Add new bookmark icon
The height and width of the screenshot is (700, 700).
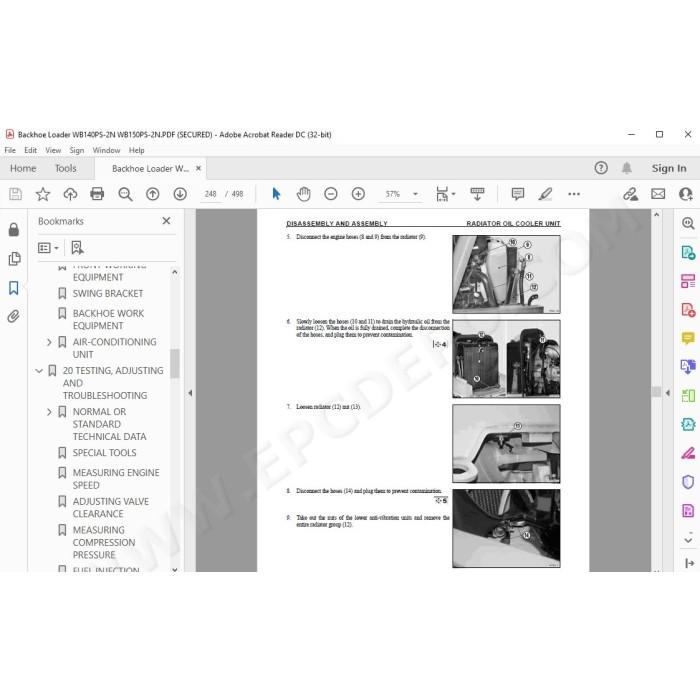pyautogui.click(x=77, y=248)
